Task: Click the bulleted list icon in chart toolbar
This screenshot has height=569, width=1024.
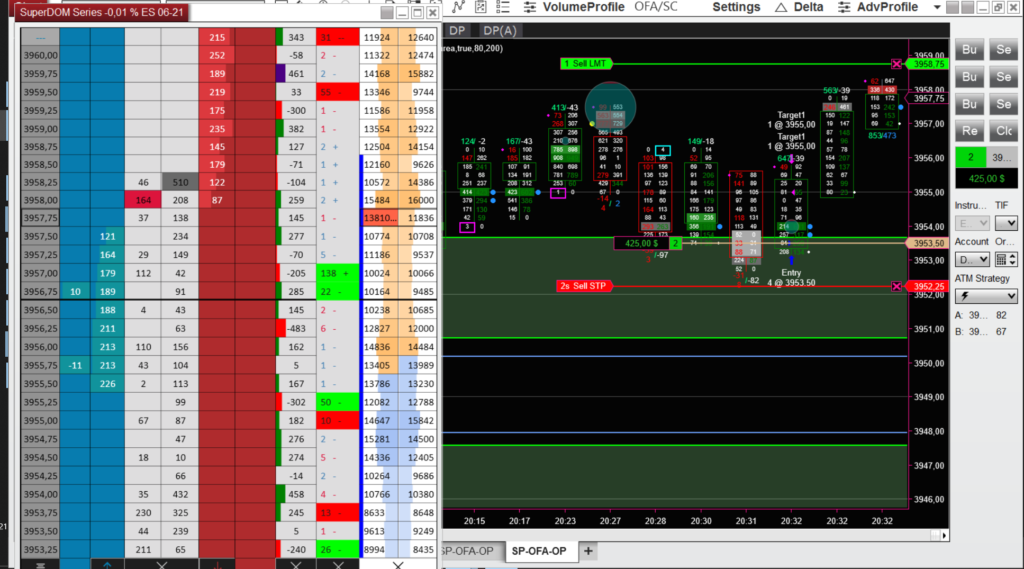Action: (x=503, y=7)
